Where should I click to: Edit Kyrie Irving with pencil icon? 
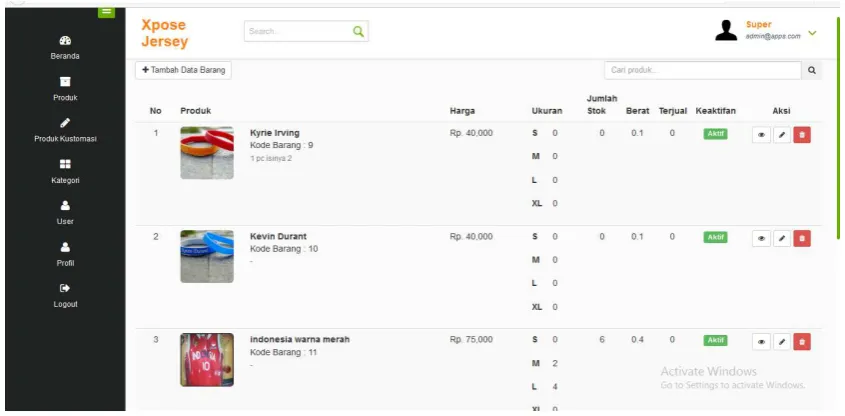[782, 135]
